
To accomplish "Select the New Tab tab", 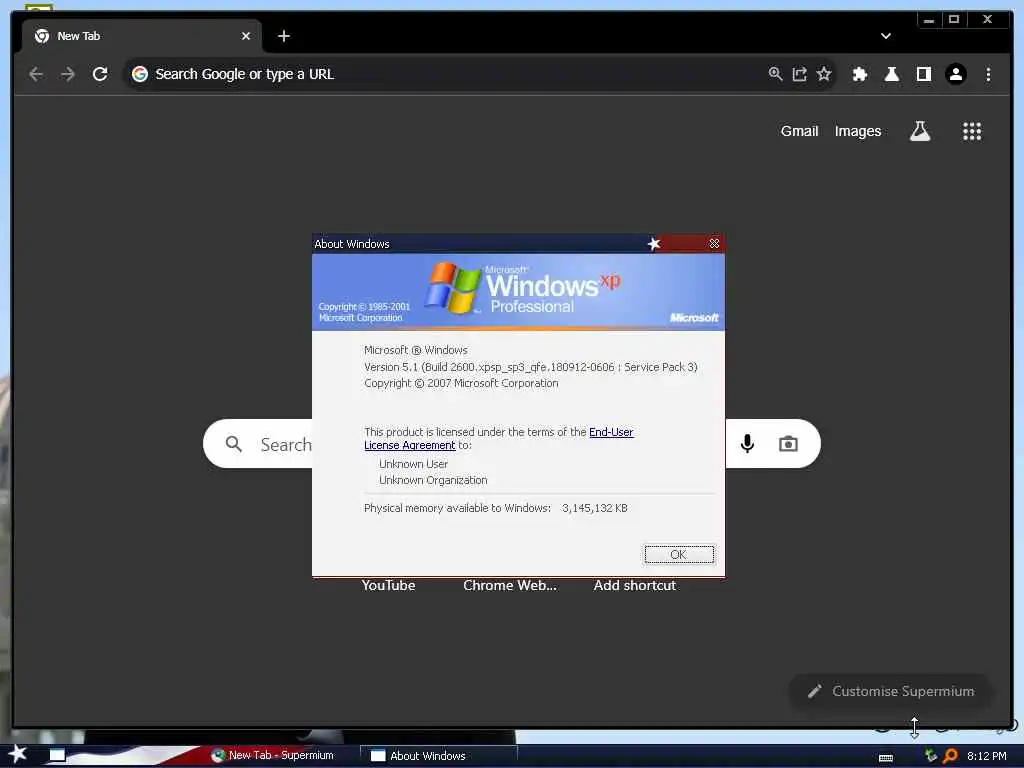I will click(142, 36).
